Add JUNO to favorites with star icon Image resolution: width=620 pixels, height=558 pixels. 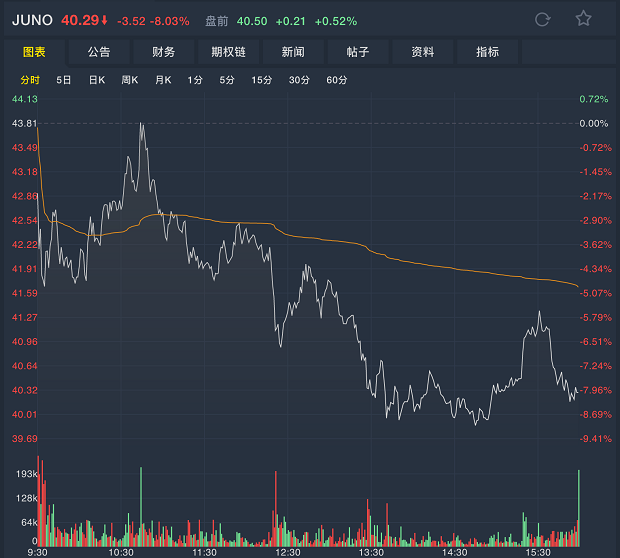[x=584, y=19]
